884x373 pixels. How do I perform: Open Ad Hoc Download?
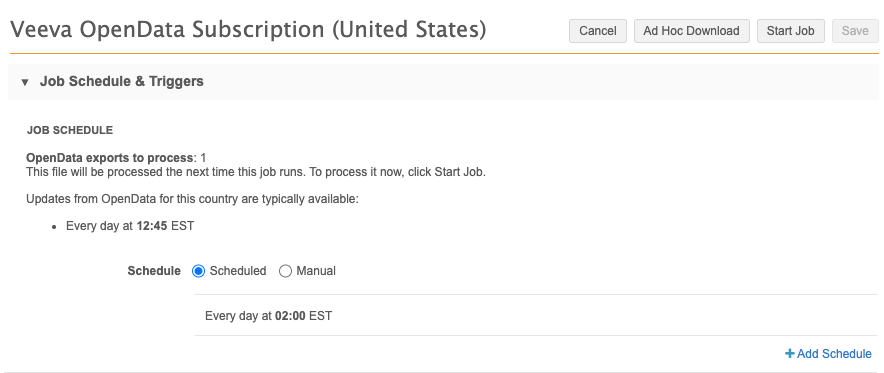[692, 31]
